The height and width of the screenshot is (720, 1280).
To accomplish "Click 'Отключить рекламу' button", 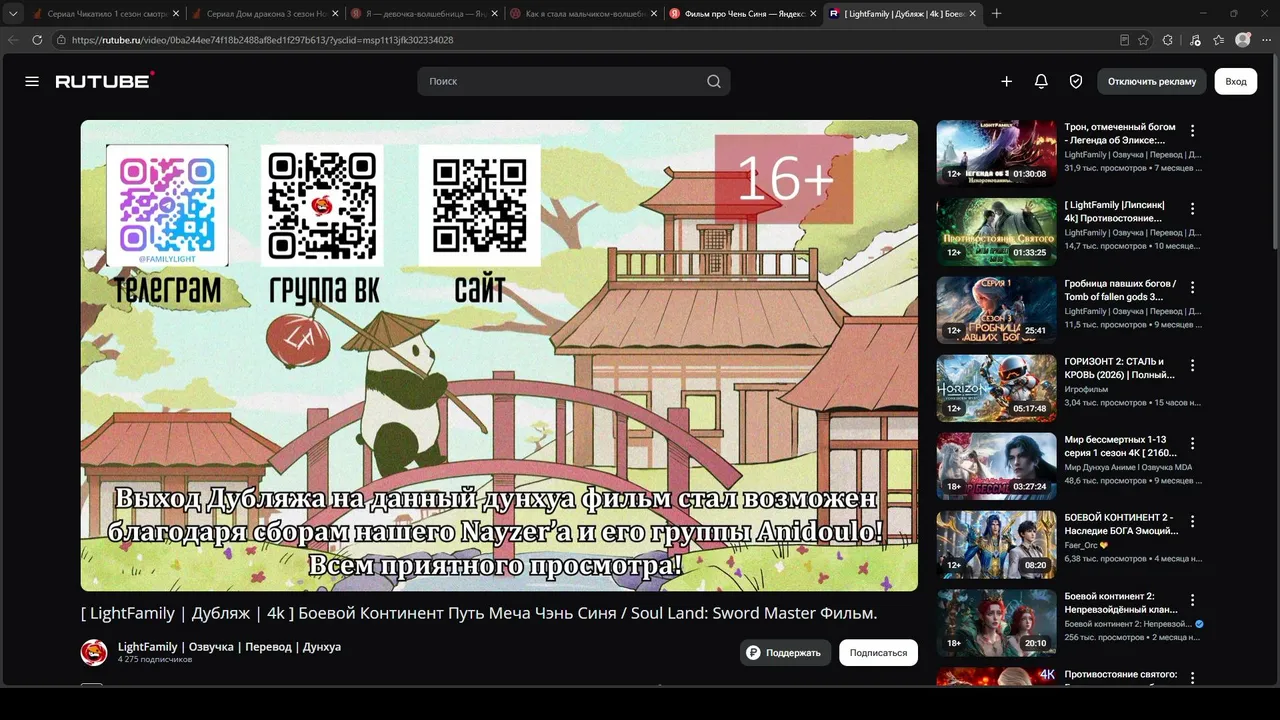I will pos(1152,81).
